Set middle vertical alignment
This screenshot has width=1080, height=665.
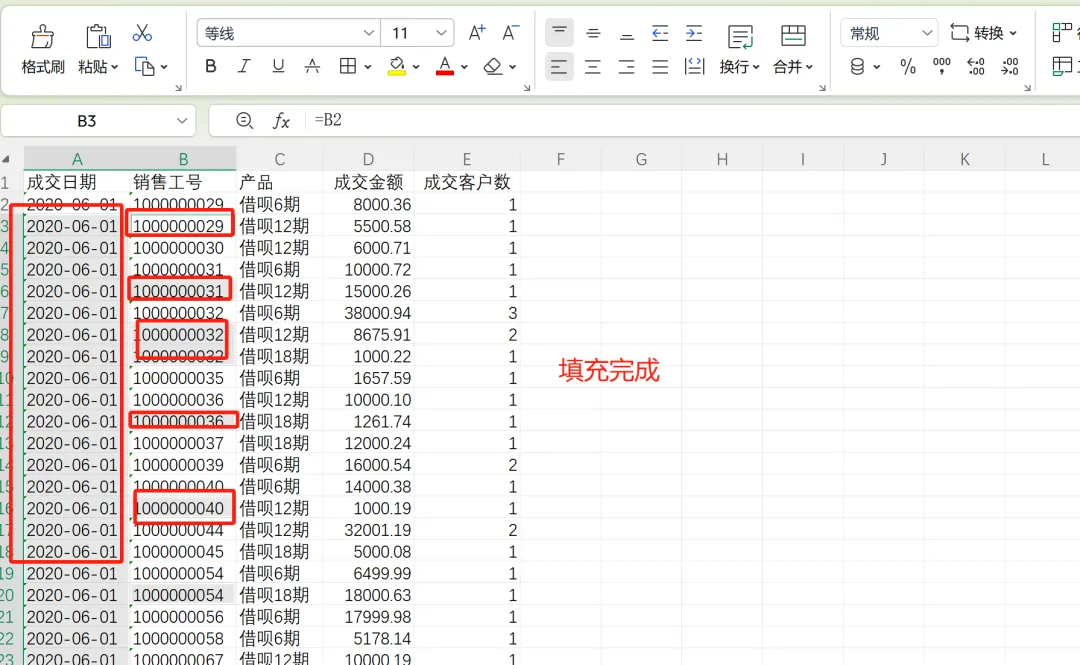point(593,32)
